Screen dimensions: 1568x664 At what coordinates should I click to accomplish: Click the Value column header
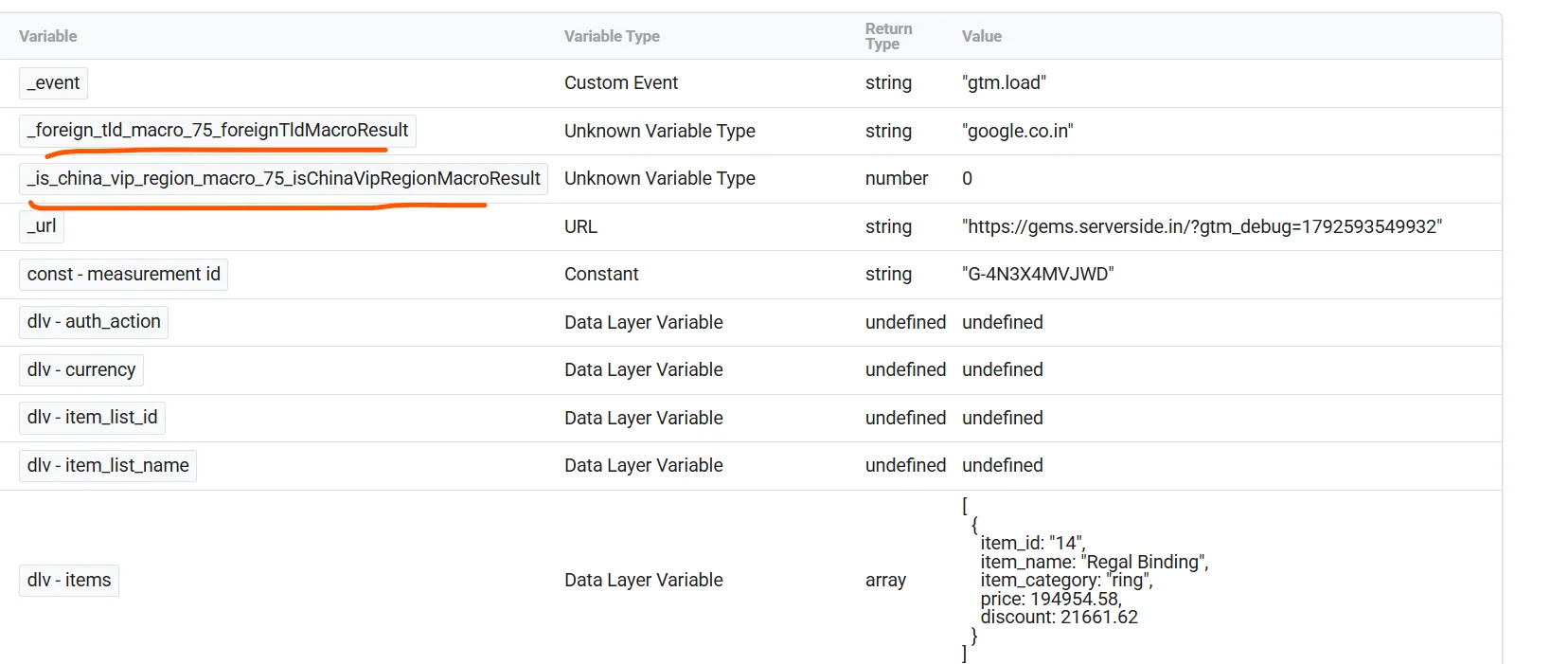click(982, 36)
